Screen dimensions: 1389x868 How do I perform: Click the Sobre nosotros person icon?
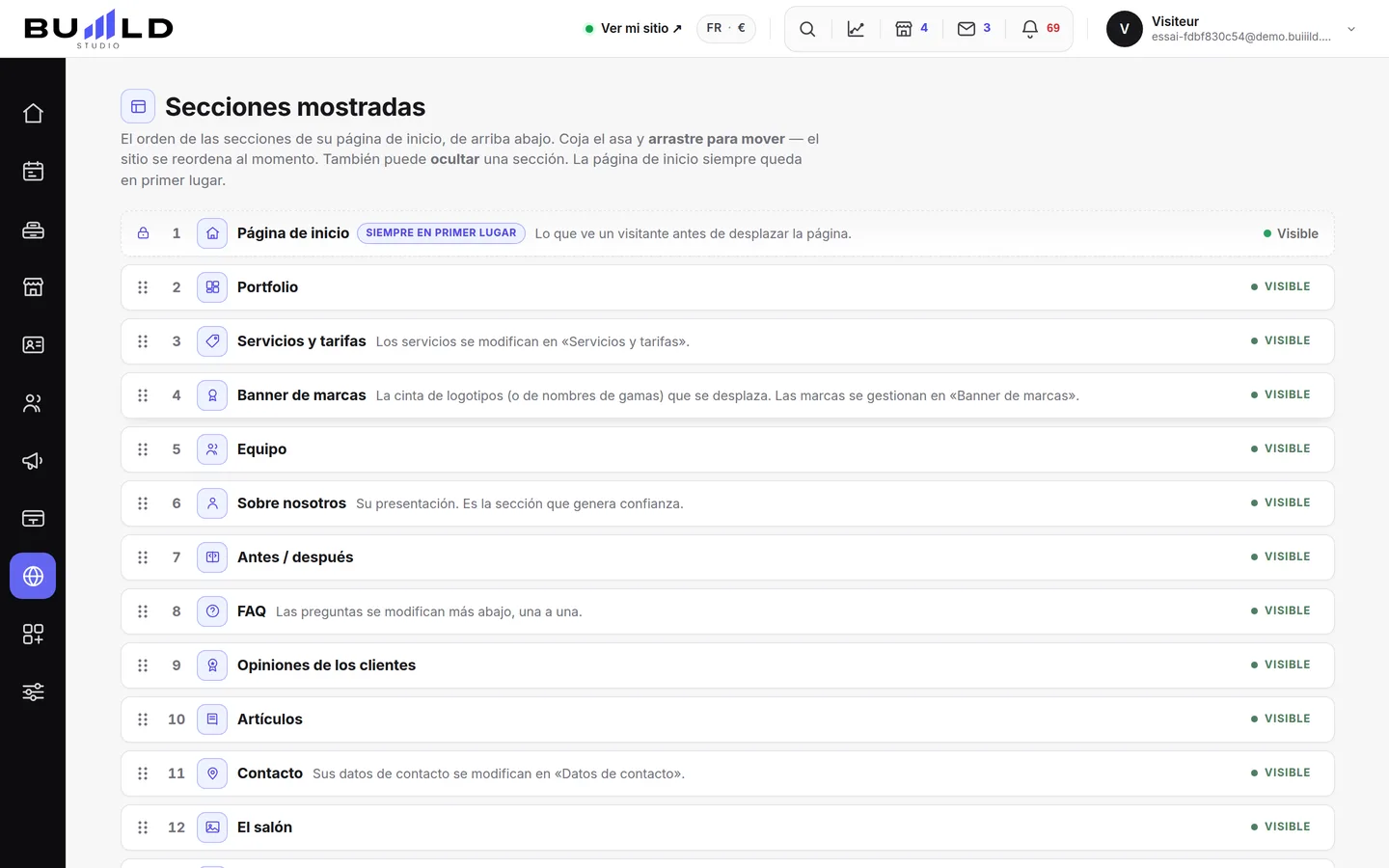(x=212, y=503)
